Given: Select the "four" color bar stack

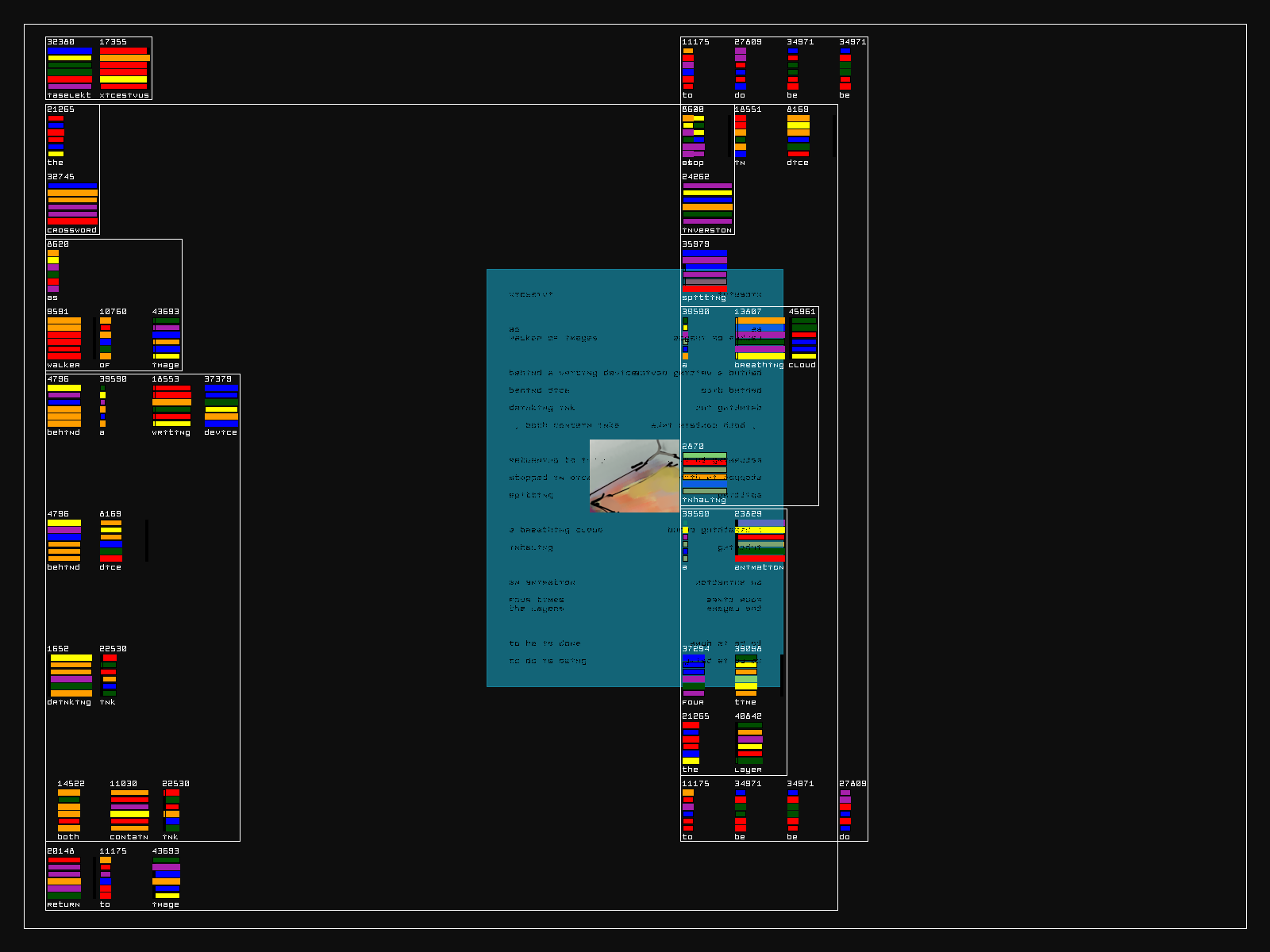Looking at the screenshot, I should coord(693,675).
